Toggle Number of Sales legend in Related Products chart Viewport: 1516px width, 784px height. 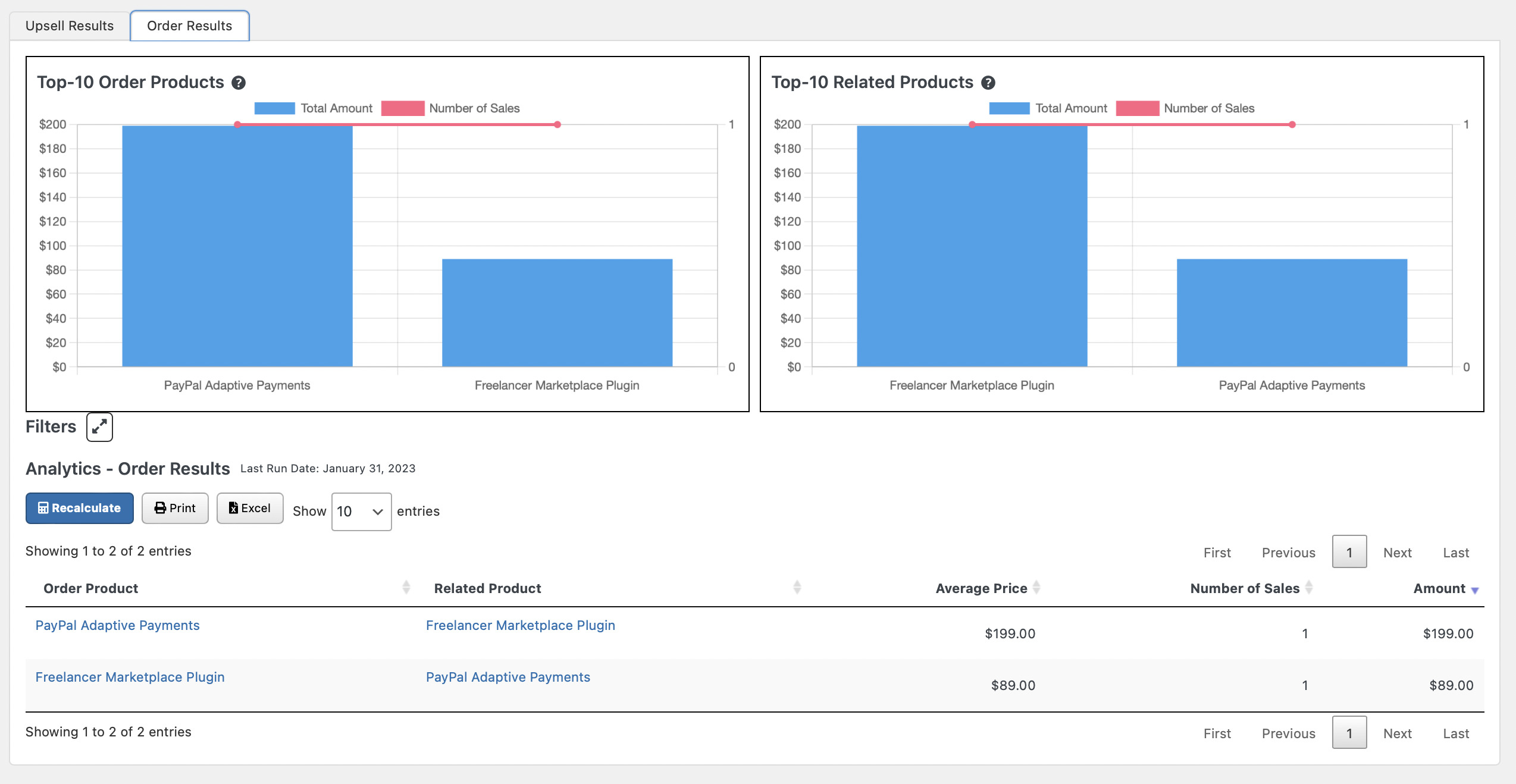(1186, 108)
